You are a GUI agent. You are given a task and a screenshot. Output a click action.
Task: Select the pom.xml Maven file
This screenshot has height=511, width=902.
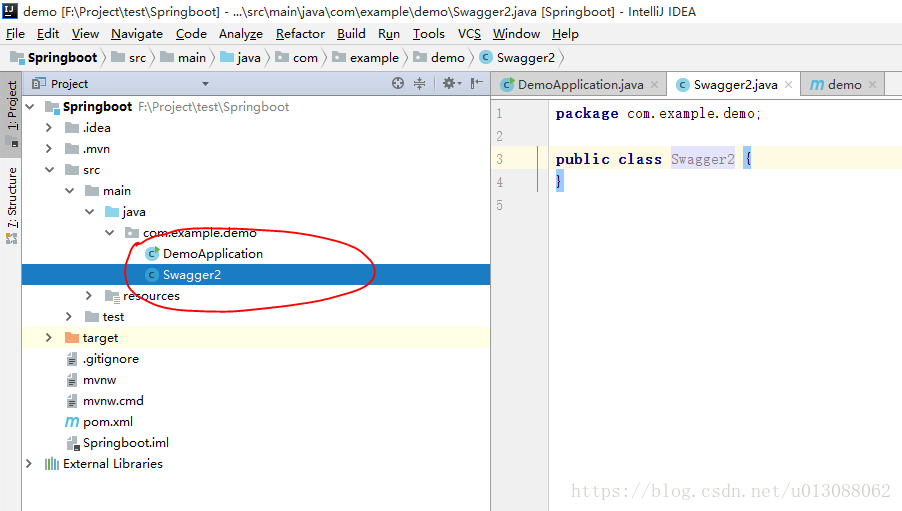[x=107, y=422]
